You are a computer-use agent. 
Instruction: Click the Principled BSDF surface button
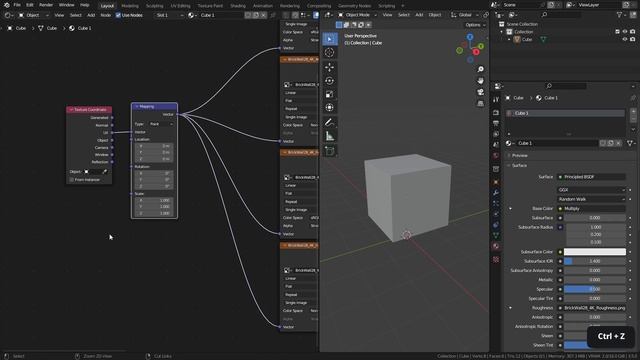click(591, 177)
